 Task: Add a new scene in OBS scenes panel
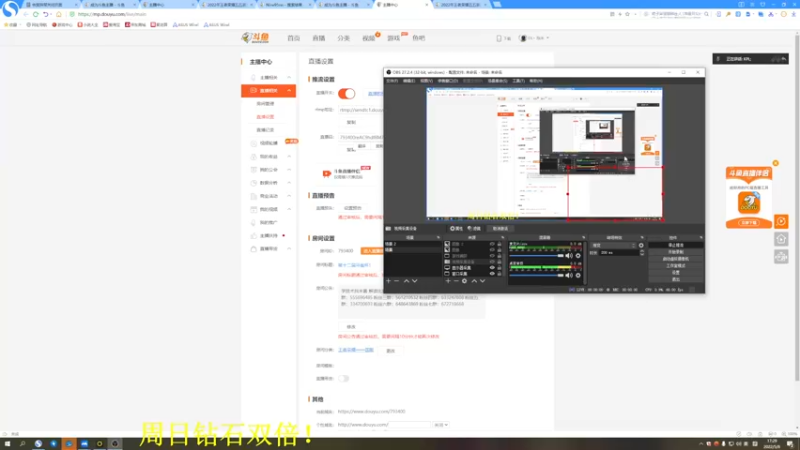[x=388, y=281]
